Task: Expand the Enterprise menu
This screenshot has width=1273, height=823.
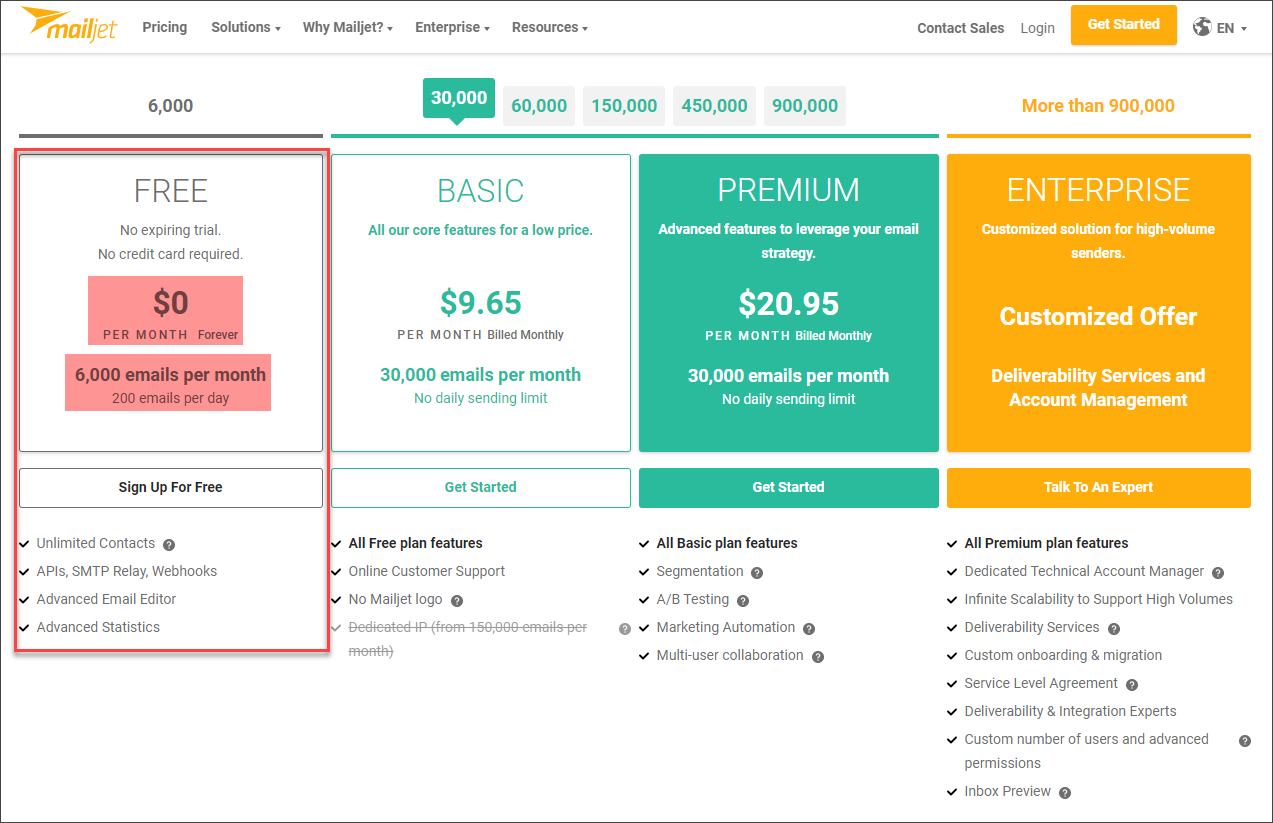Action: click(x=453, y=27)
